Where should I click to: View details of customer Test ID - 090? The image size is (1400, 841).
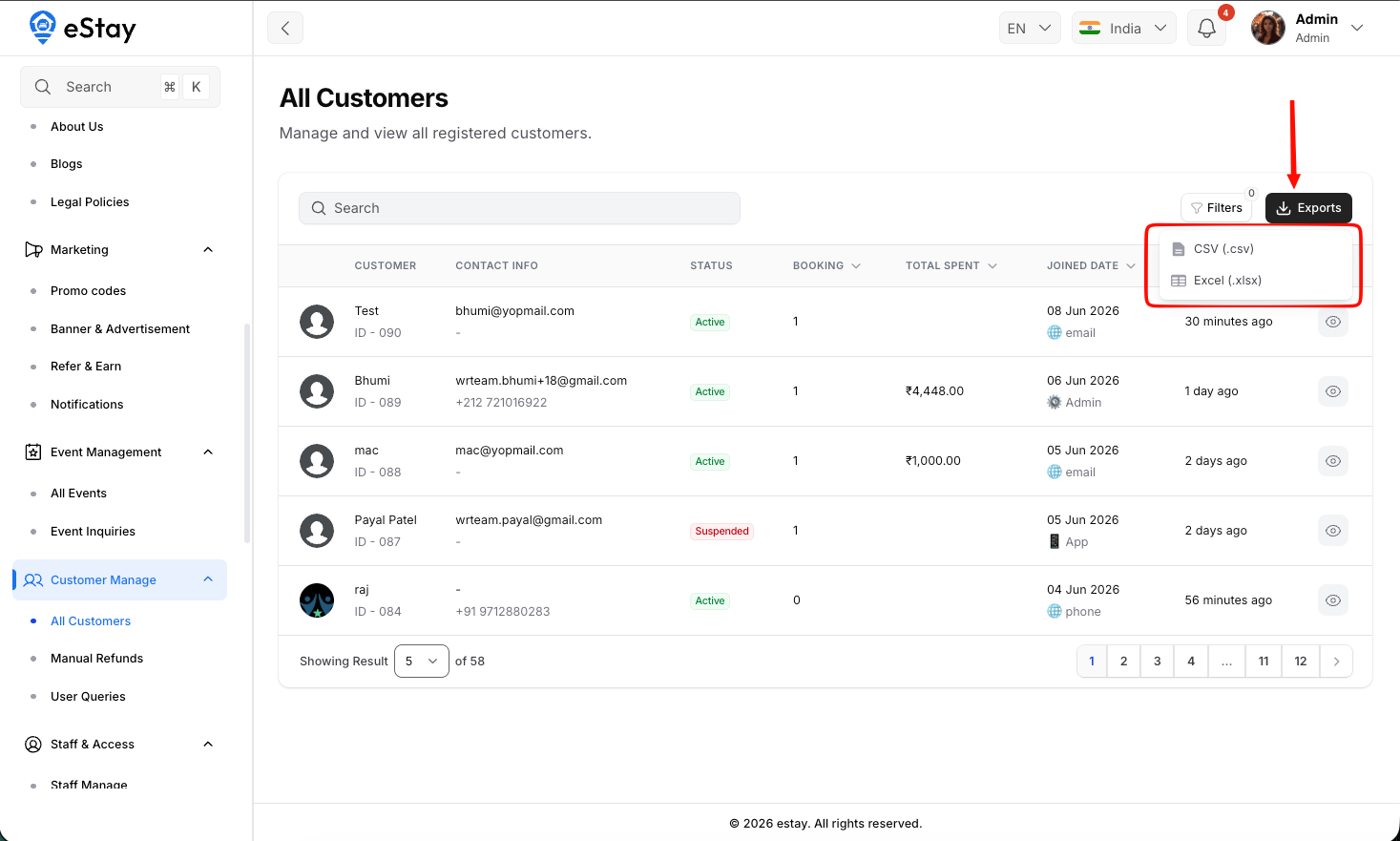point(1333,322)
